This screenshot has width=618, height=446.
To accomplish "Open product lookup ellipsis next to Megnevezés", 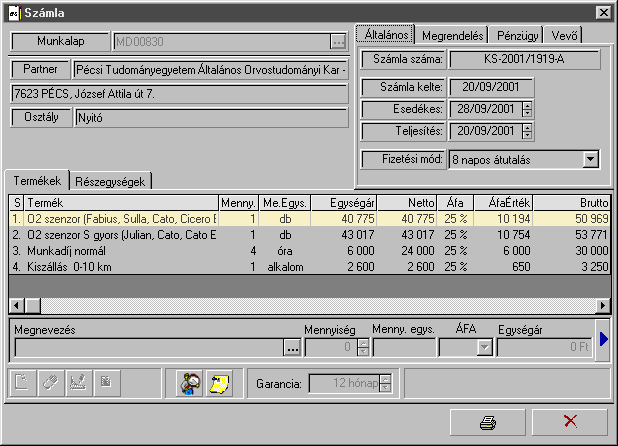I will pos(292,348).
